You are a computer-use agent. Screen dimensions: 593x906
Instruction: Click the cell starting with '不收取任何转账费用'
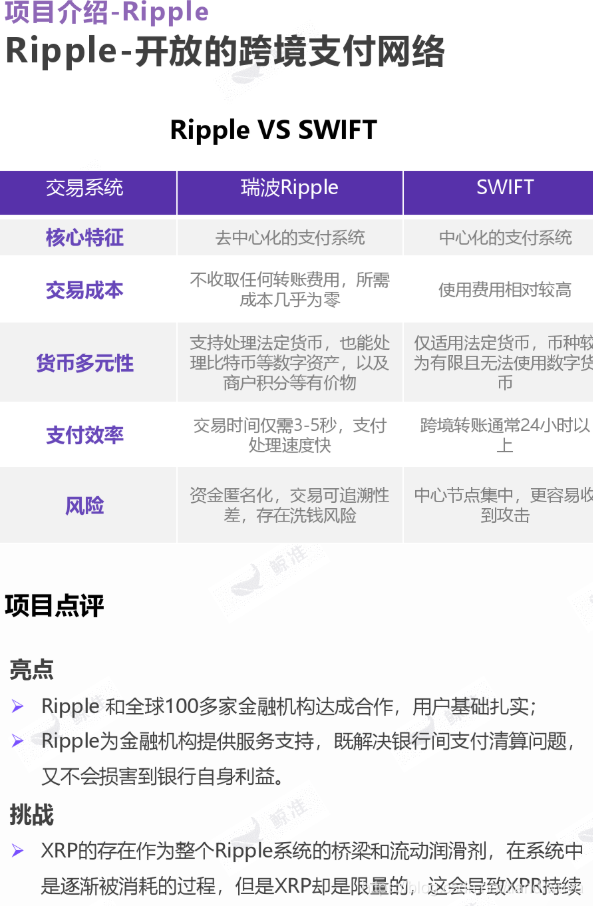[290, 289]
